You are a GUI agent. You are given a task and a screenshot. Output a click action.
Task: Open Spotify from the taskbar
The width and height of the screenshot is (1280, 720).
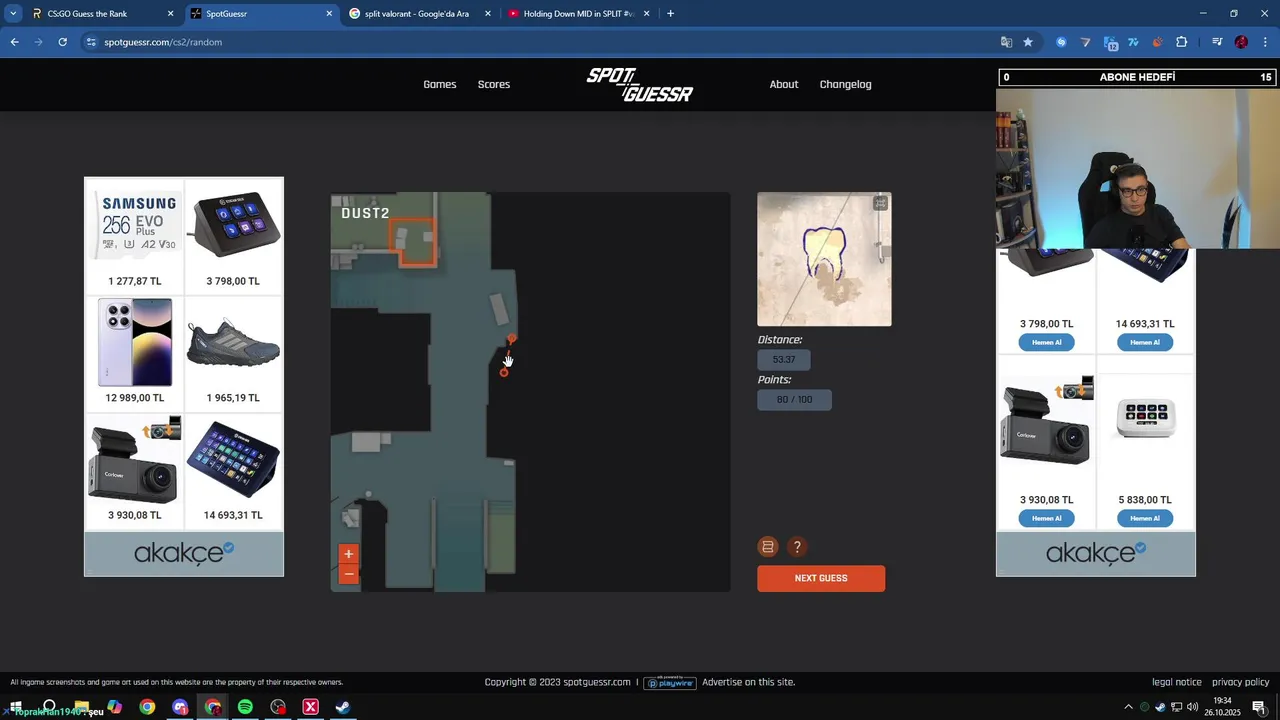(245, 707)
